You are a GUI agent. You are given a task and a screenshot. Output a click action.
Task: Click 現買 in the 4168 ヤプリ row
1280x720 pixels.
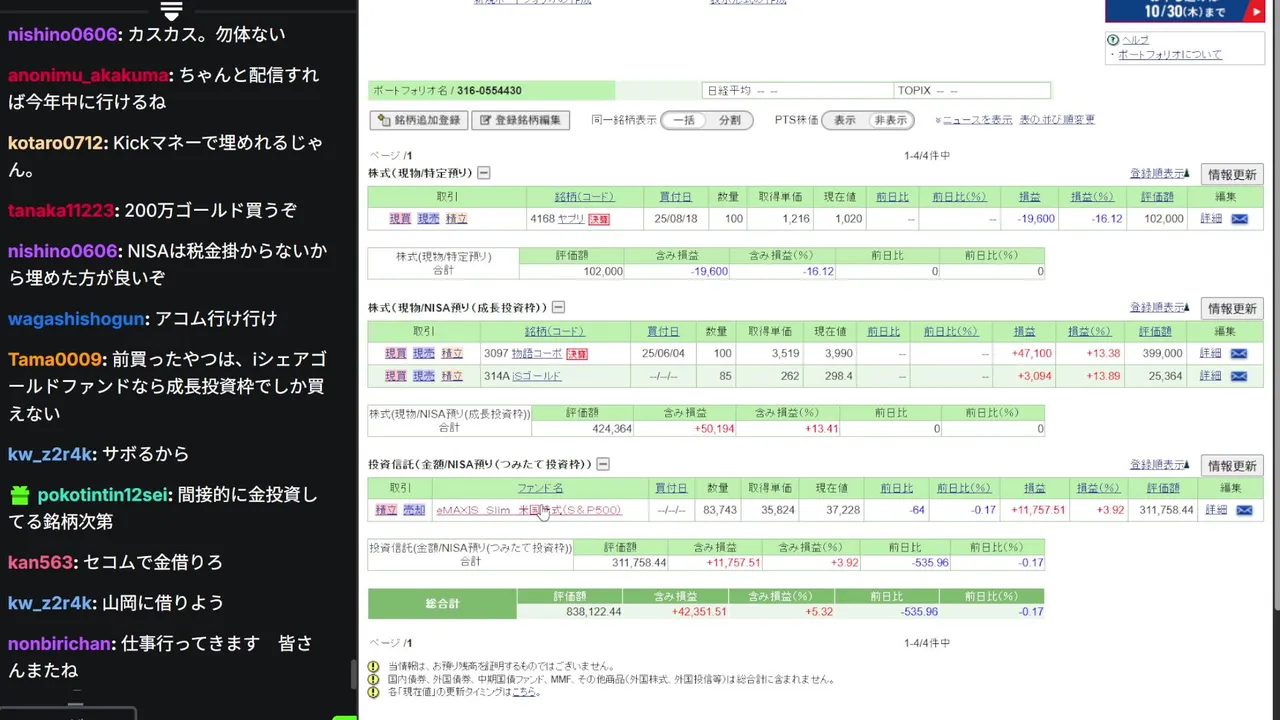coord(400,219)
